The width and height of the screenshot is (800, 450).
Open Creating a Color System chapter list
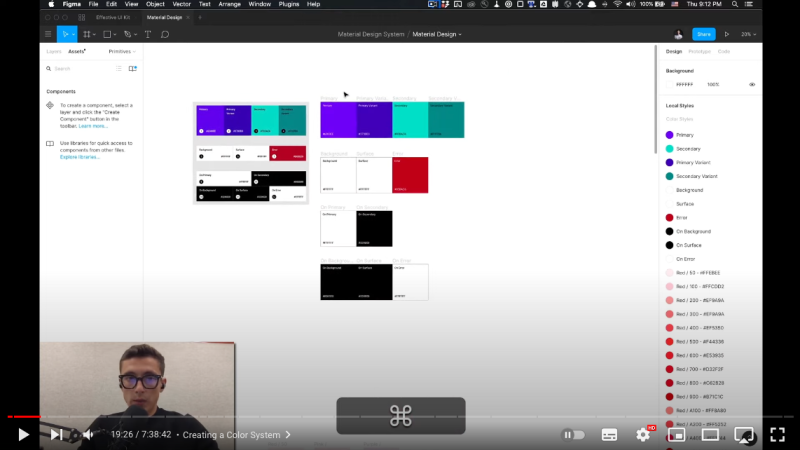coord(236,435)
